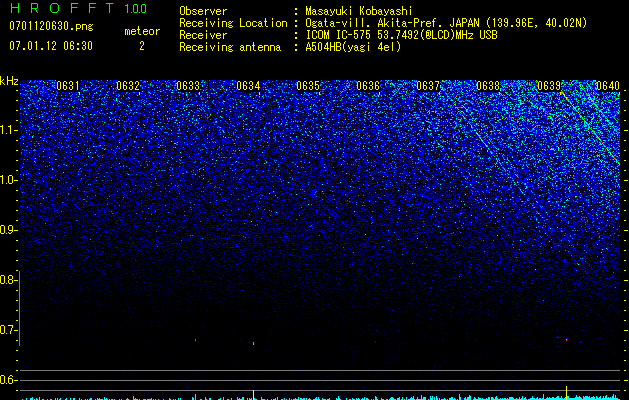Click the red-green echo dot near 0639

566,339
